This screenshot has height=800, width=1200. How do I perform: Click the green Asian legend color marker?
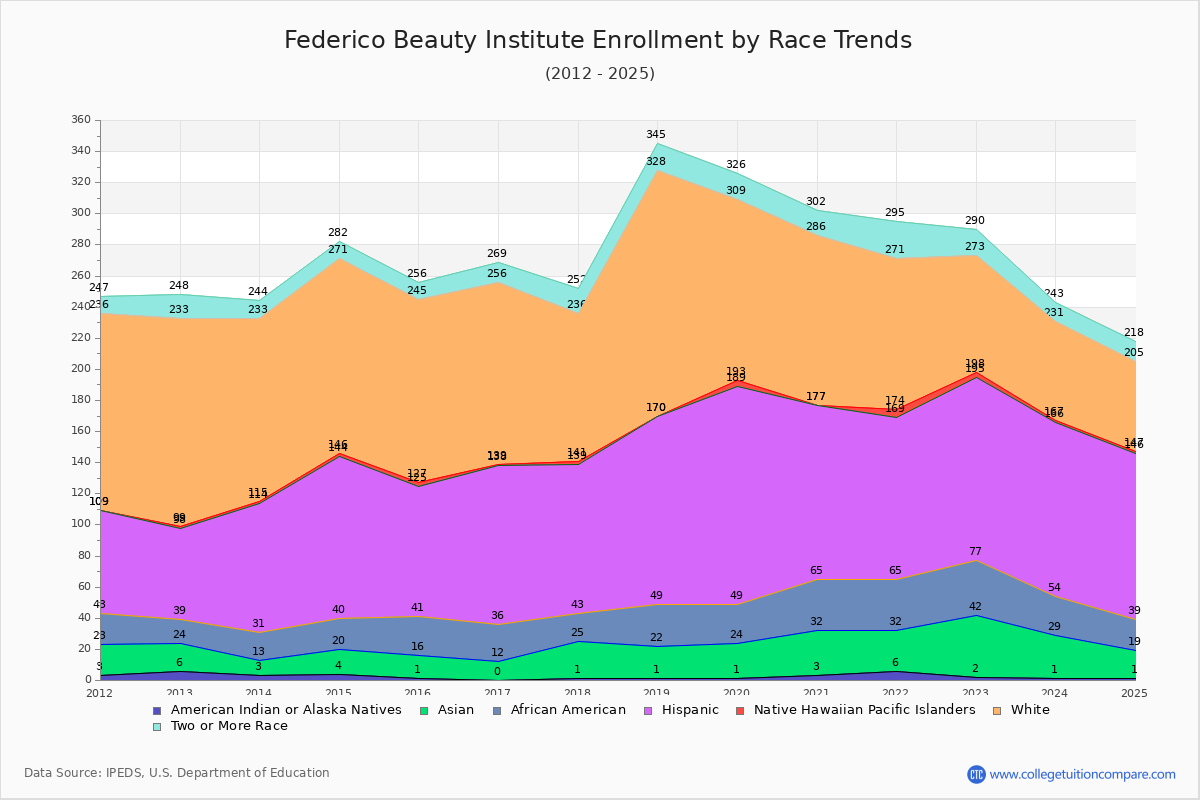click(x=422, y=710)
